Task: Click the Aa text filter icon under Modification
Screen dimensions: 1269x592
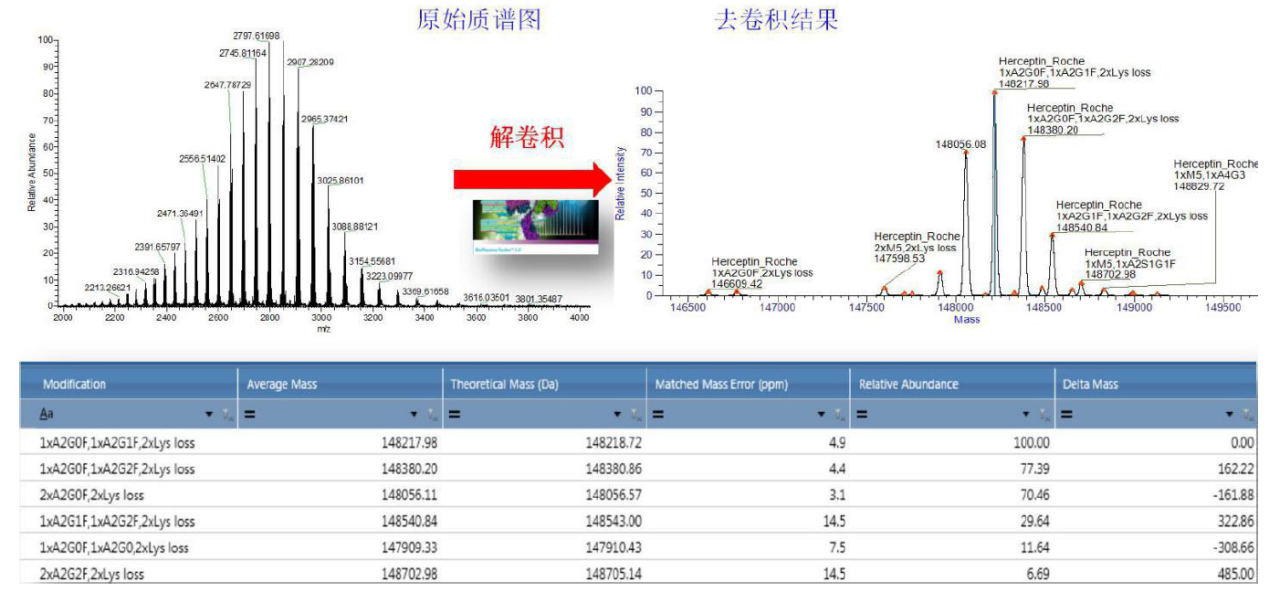Action: [47, 413]
